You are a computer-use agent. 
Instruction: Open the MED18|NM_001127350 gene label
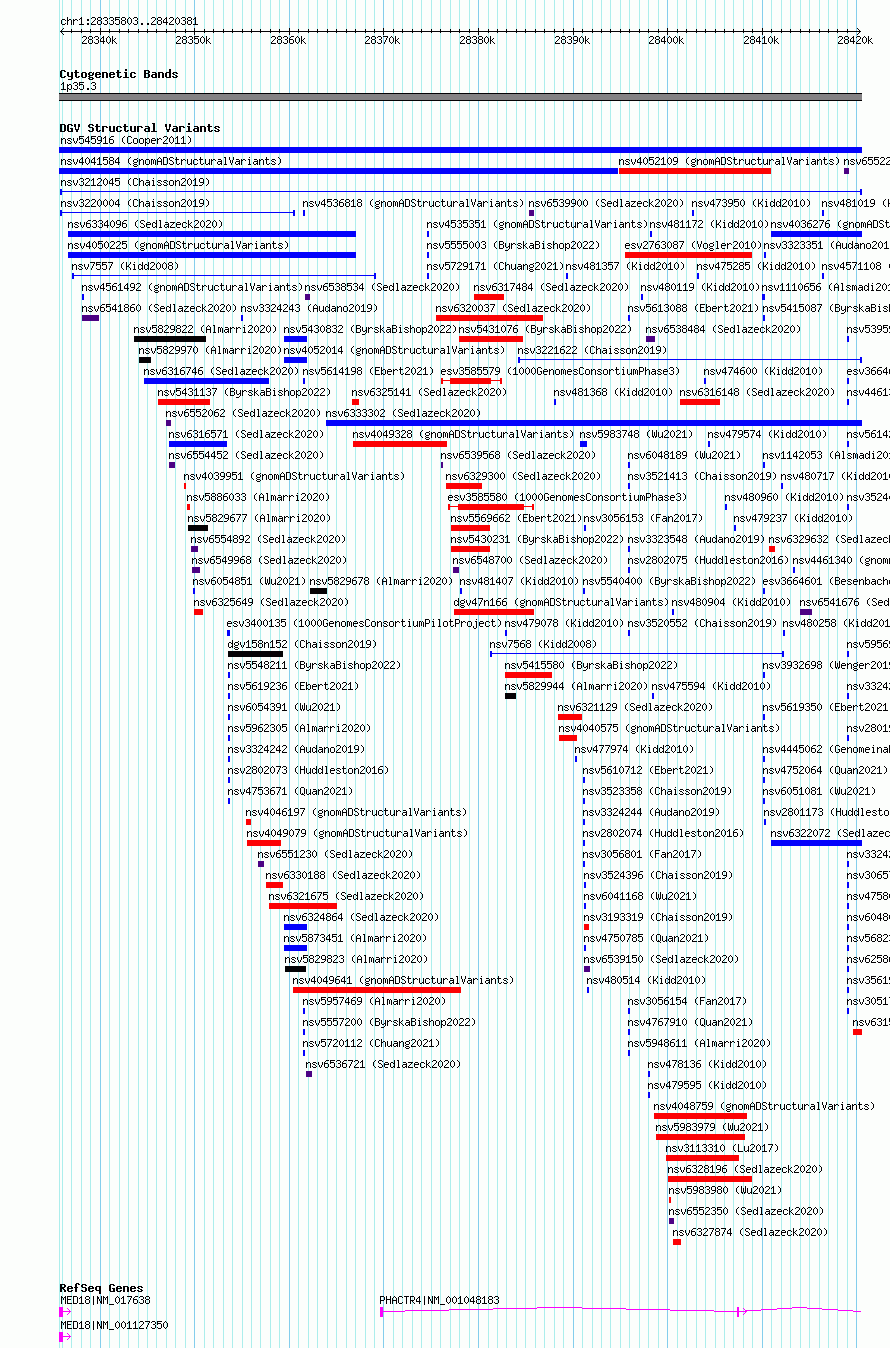pos(115,1325)
